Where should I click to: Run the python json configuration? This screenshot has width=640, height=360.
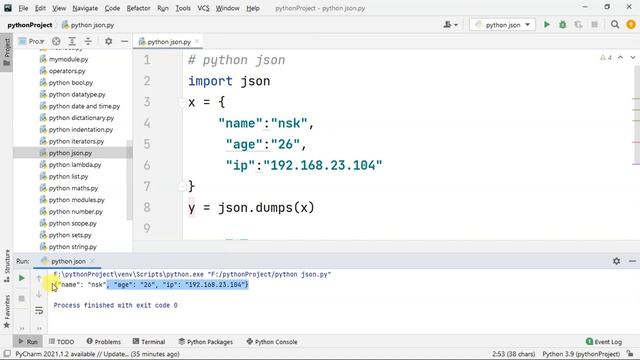click(x=547, y=25)
